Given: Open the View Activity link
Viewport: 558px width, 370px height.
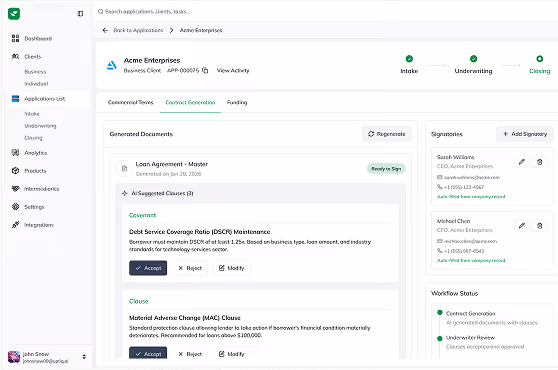Looking at the screenshot, I should pos(233,70).
